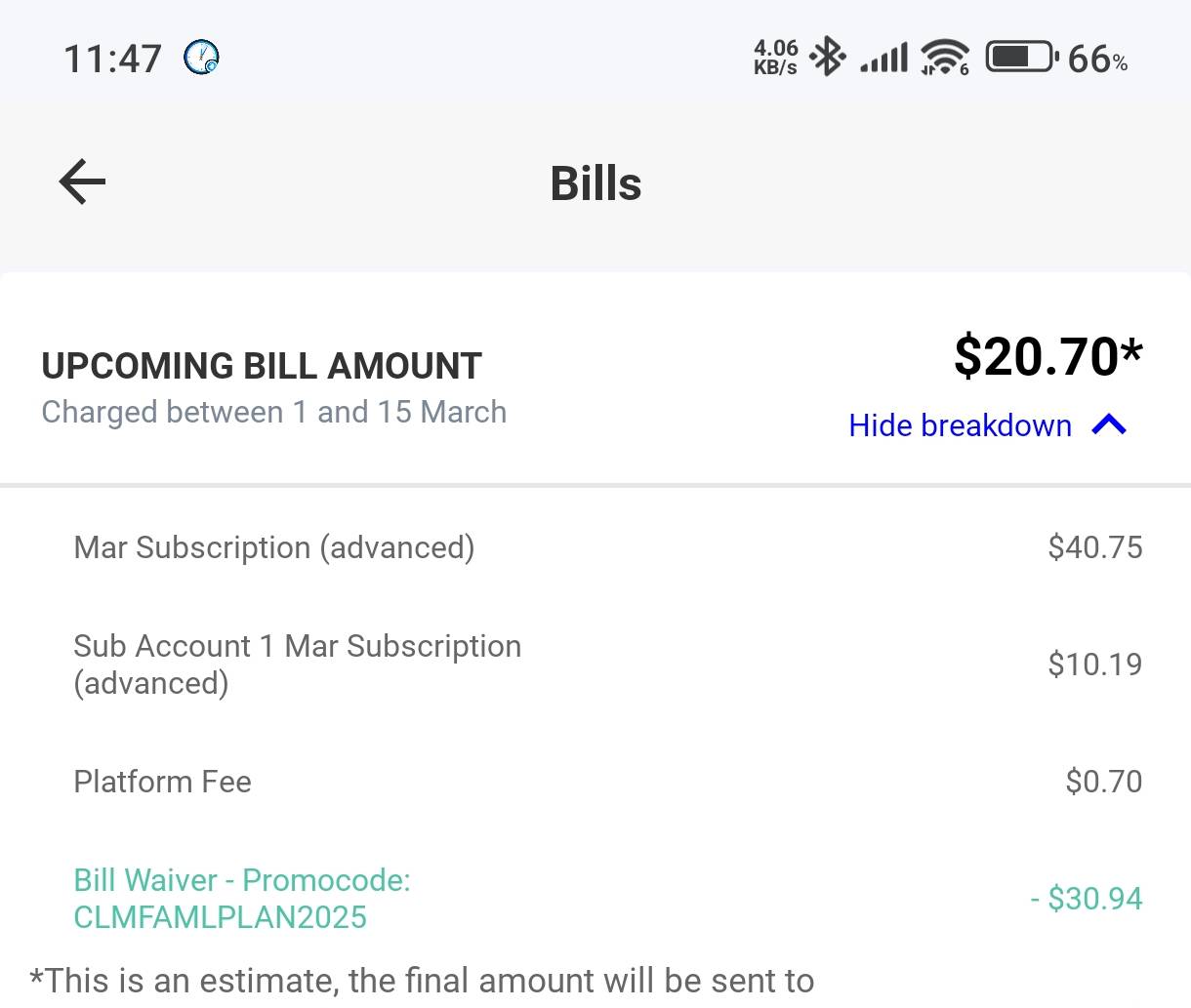
Task: Tap the cellular signal bars icon
Action: click(x=883, y=58)
